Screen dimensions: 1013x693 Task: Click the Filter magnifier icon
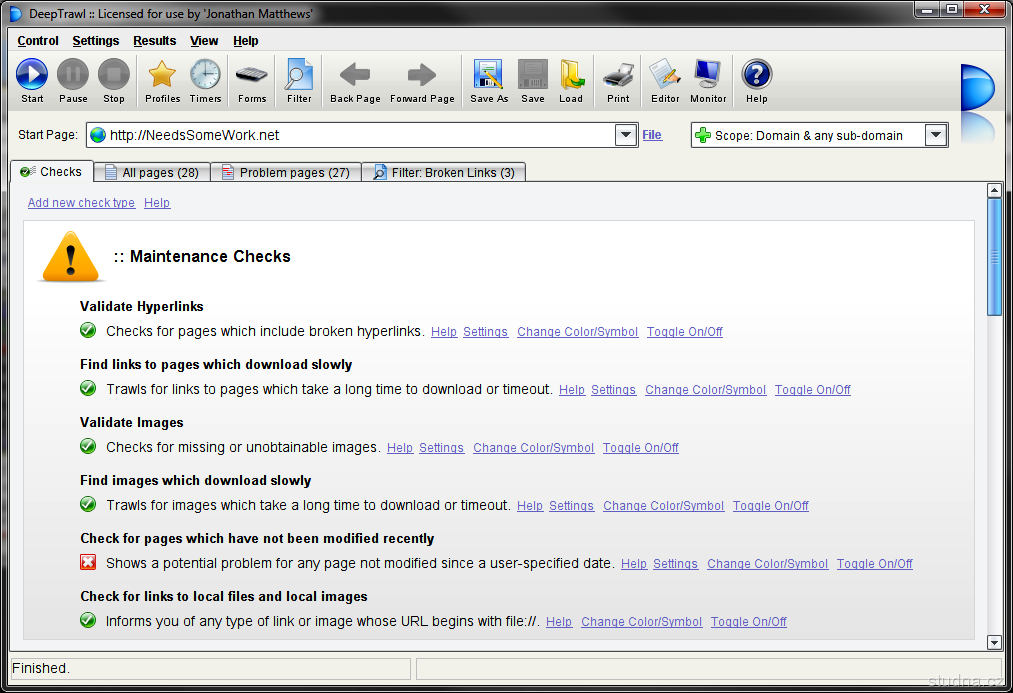coord(299,76)
